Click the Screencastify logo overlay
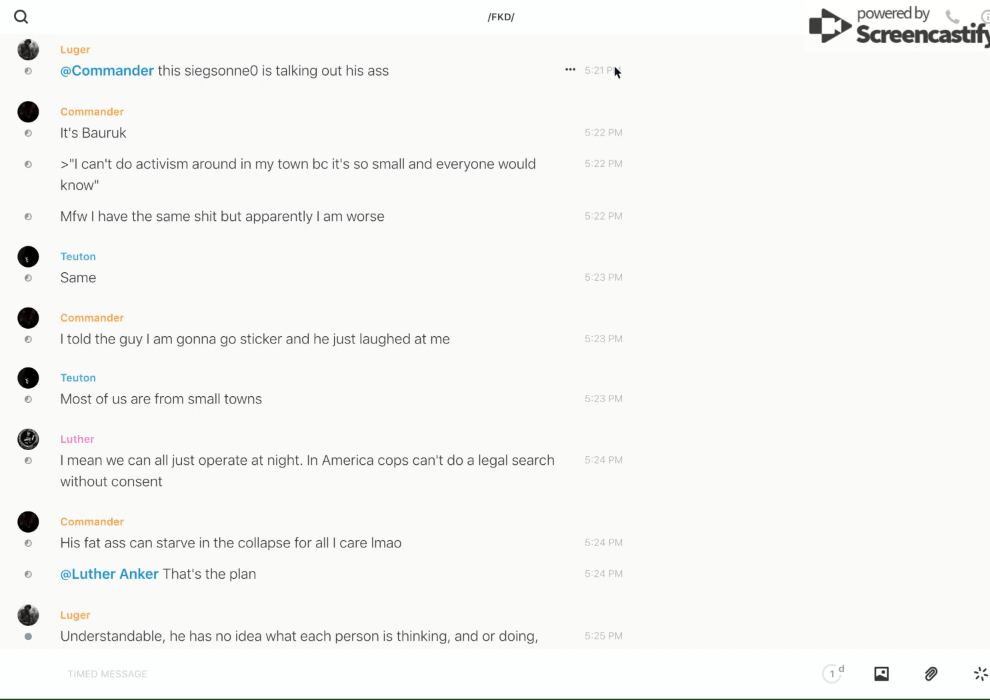990x700 pixels. pos(897,27)
